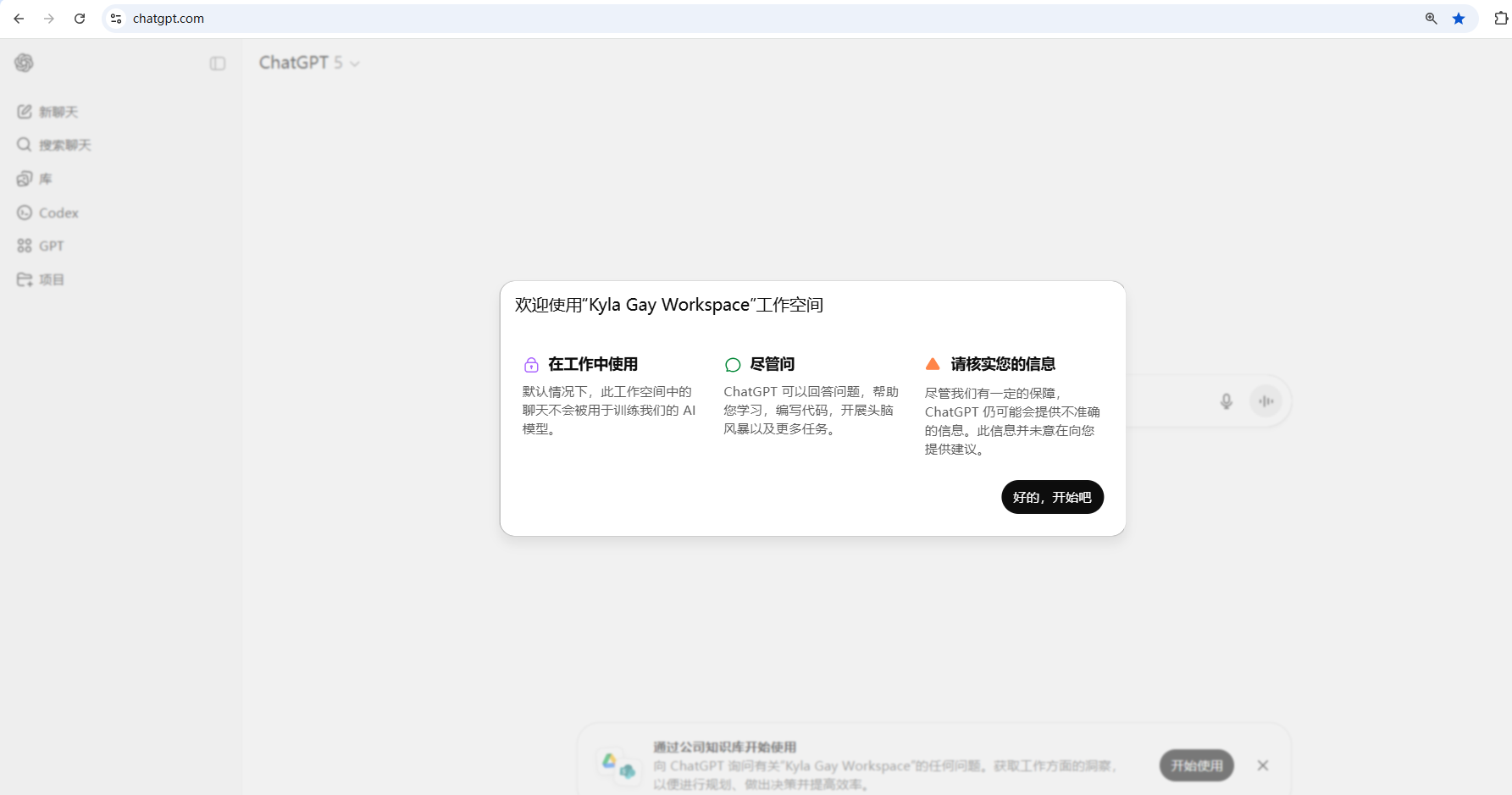The width and height of the screenshot is (1512, 795).
Task: Click the ChatGPT logo icon in sidebar
Action: click(x=24, y=63)
